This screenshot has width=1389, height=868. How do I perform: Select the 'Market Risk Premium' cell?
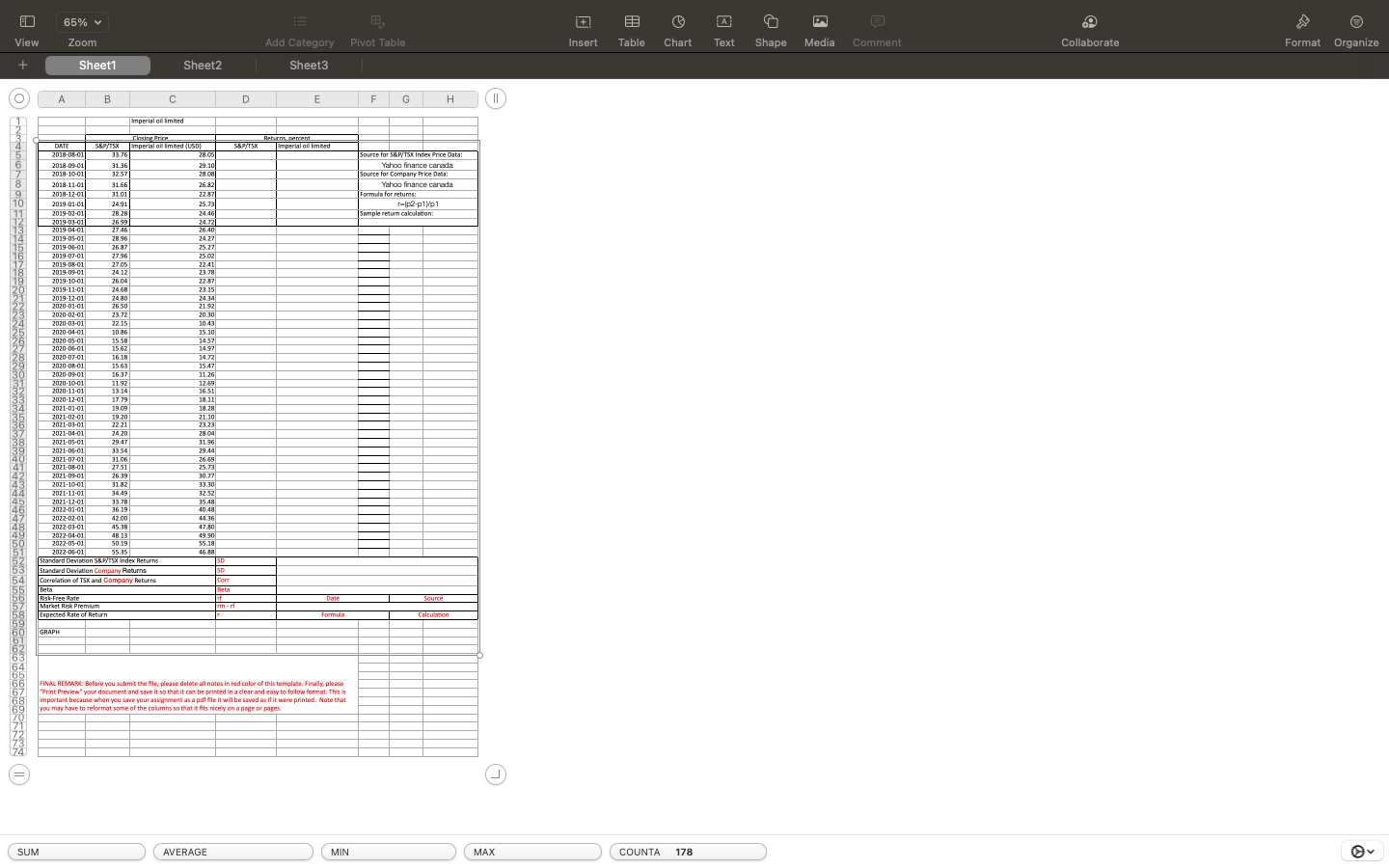coord(126,607)
